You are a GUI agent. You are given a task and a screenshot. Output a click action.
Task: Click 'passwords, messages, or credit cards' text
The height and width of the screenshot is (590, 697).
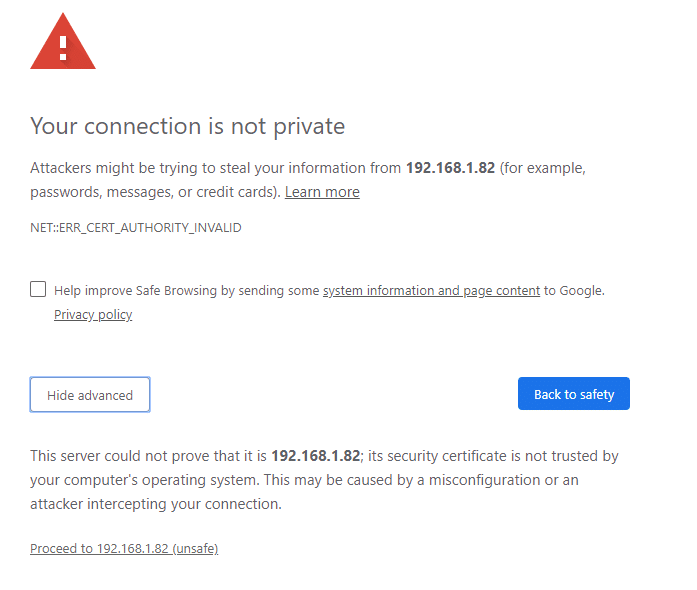[x=154, y=192]
